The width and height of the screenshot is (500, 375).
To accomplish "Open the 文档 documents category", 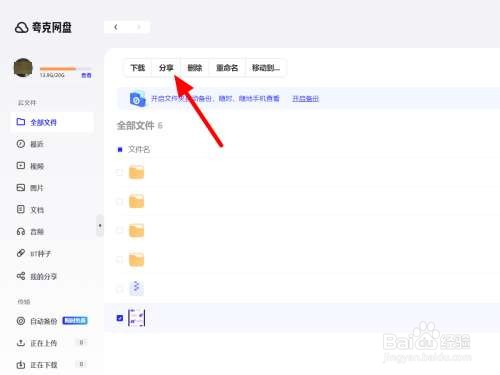I will pos(30,210).
